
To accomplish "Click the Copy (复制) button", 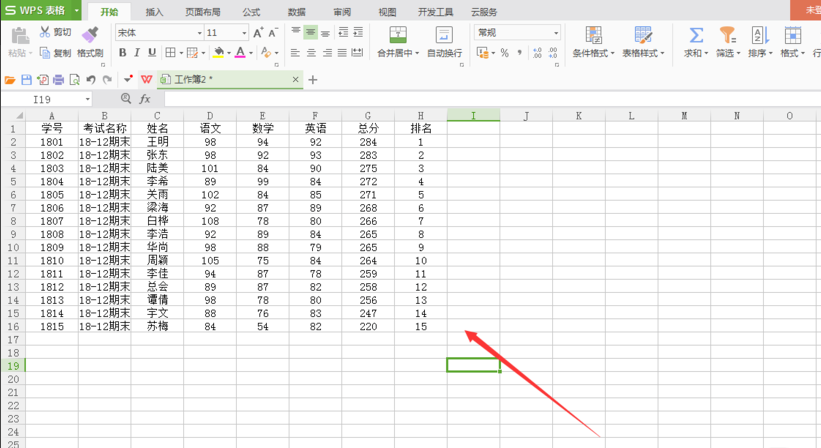I will pos(56,53).
